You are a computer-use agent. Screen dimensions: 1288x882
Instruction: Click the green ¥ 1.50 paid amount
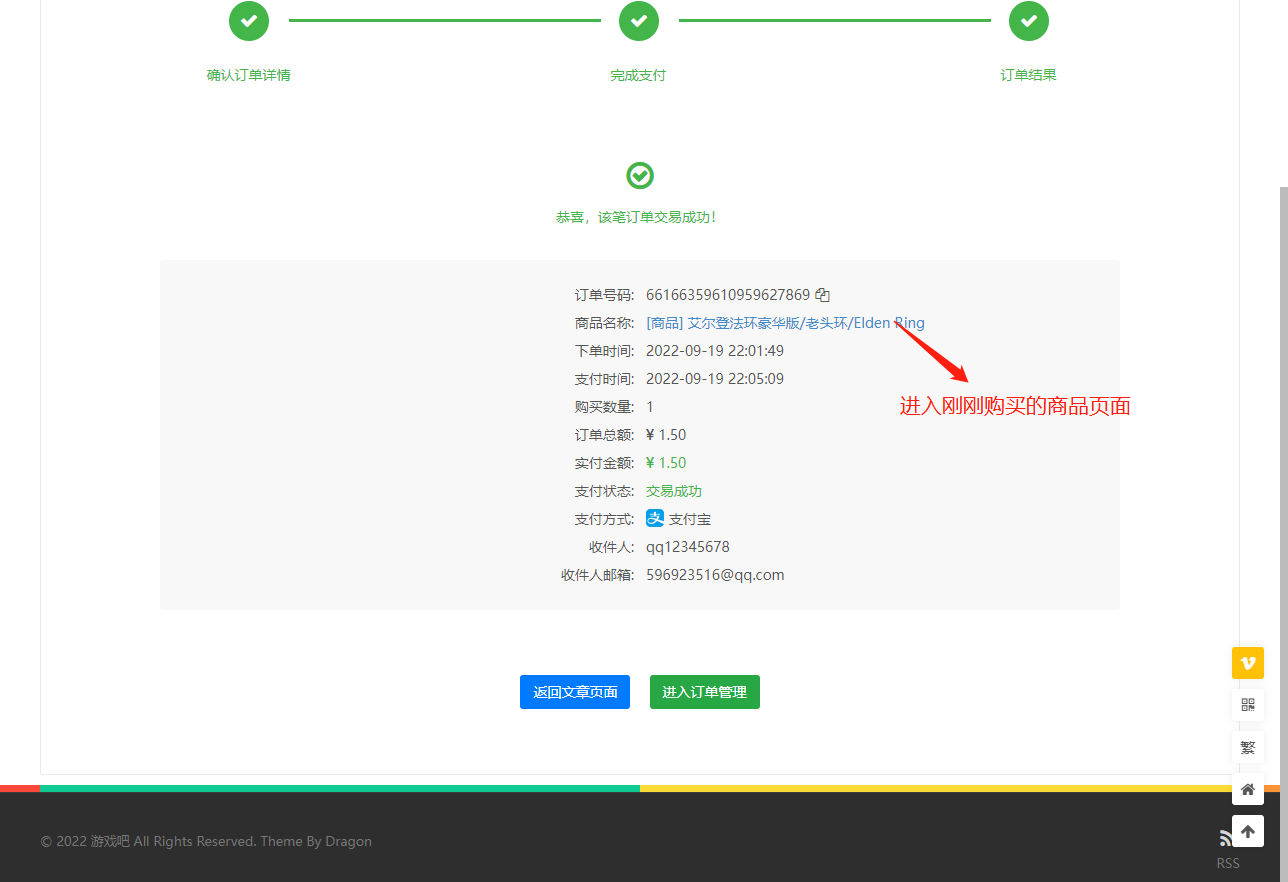666,463
